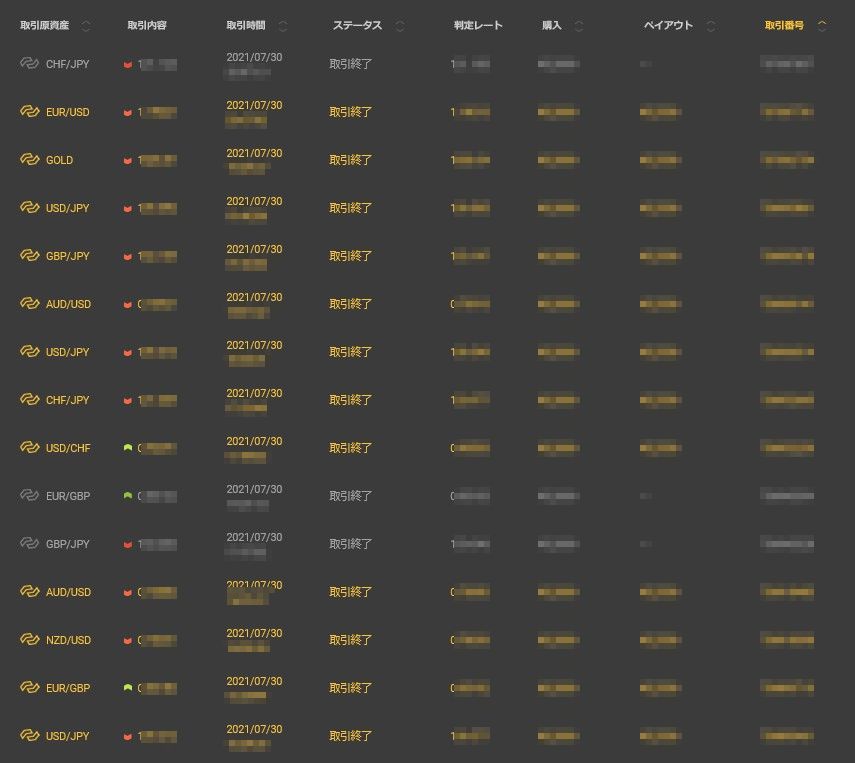Sort the table by ステータス arrows
Image resolution: width=855 pixels, height=763 pixels.
[400, 26]
